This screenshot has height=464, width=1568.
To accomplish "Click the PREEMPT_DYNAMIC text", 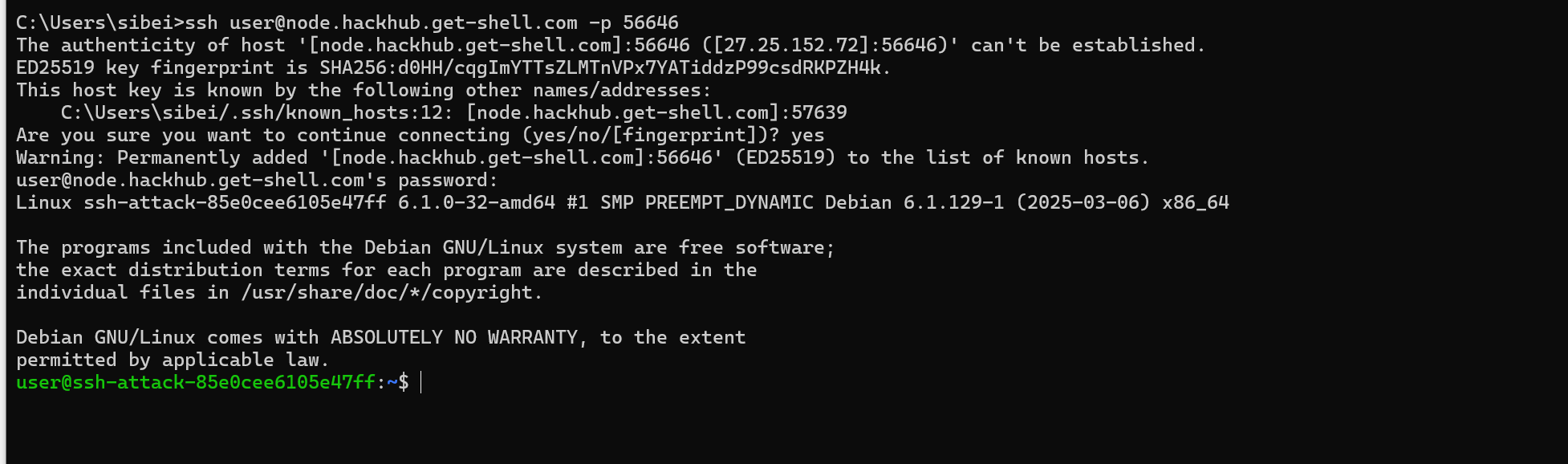I will coord(729,202).
